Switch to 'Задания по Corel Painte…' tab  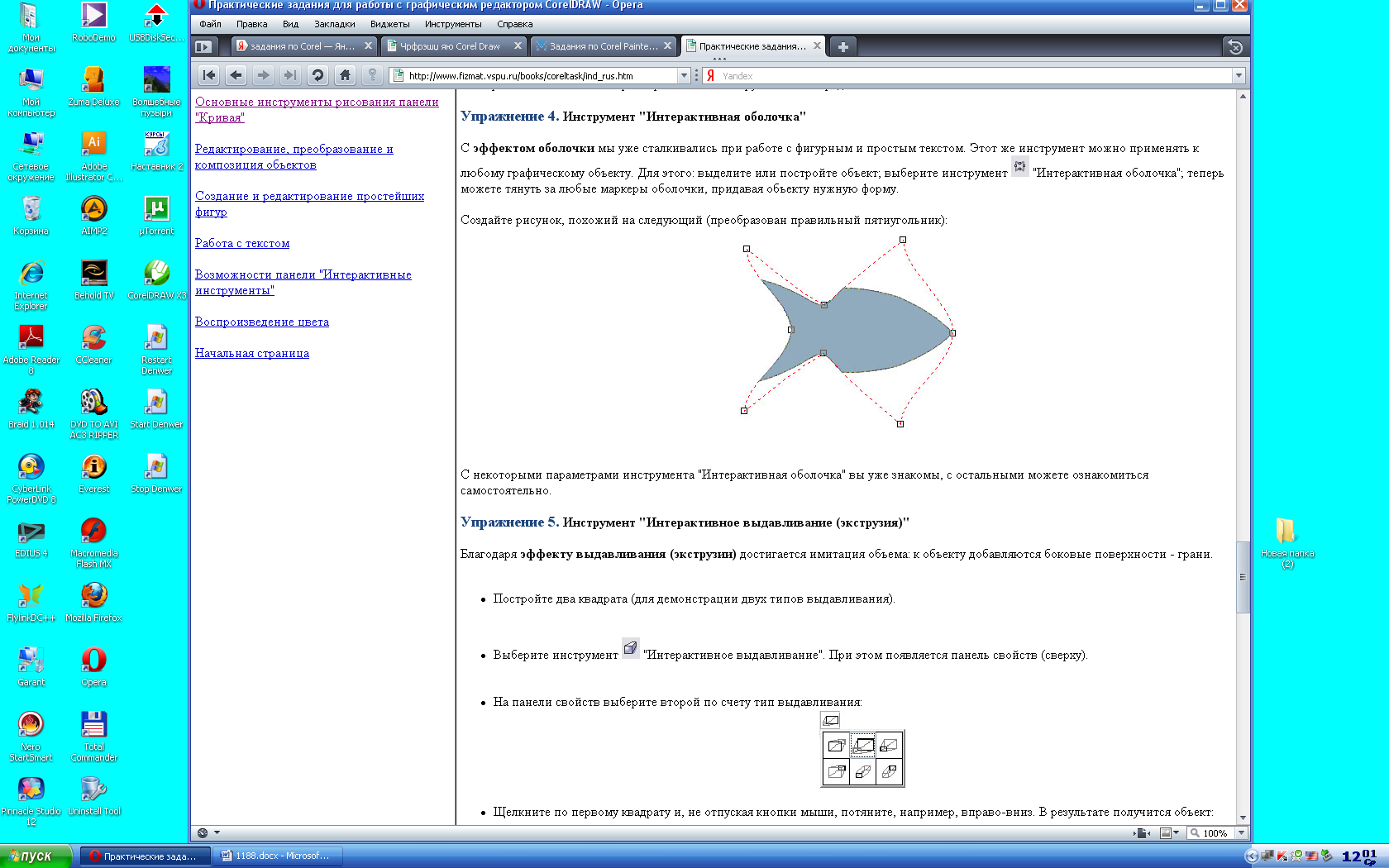click(604, 46)
